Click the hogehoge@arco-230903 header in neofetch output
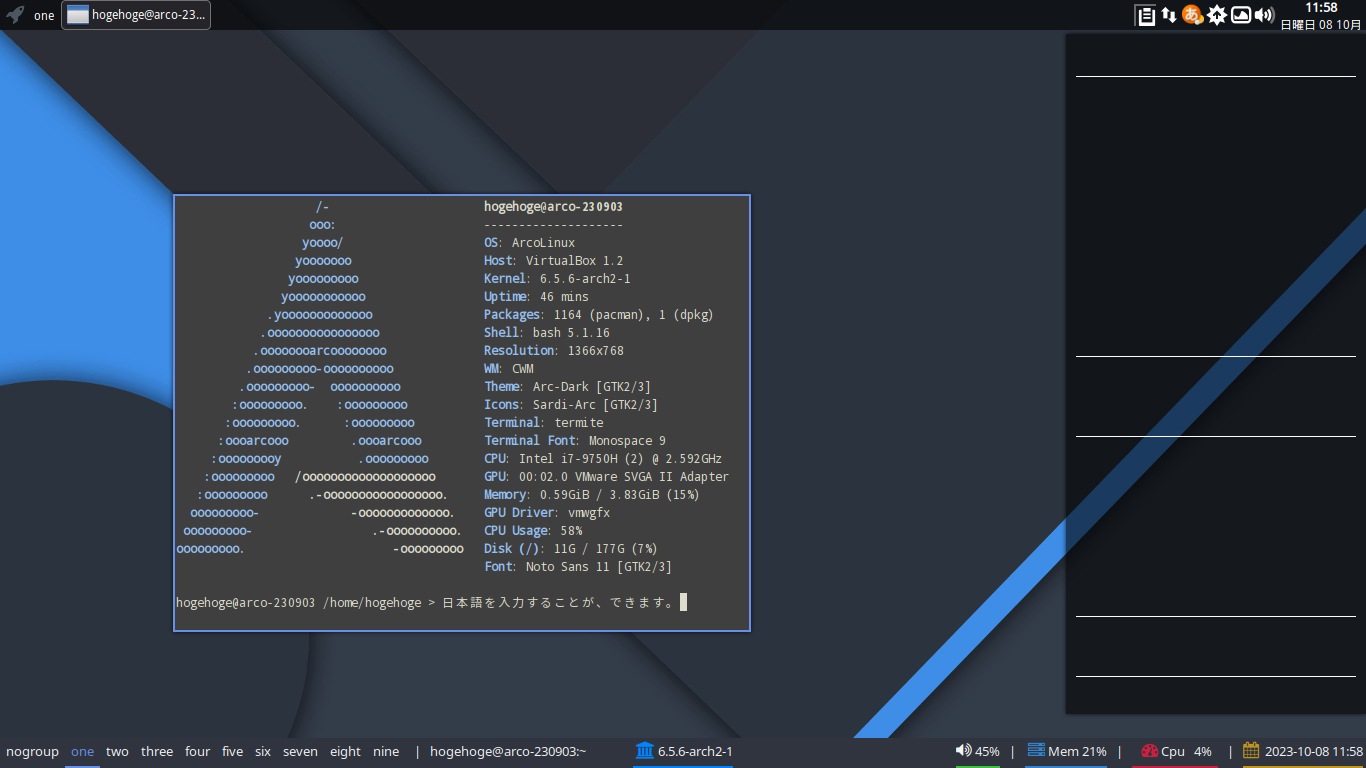The height and width of the screenshot is (768, 1366). (553, 207)
